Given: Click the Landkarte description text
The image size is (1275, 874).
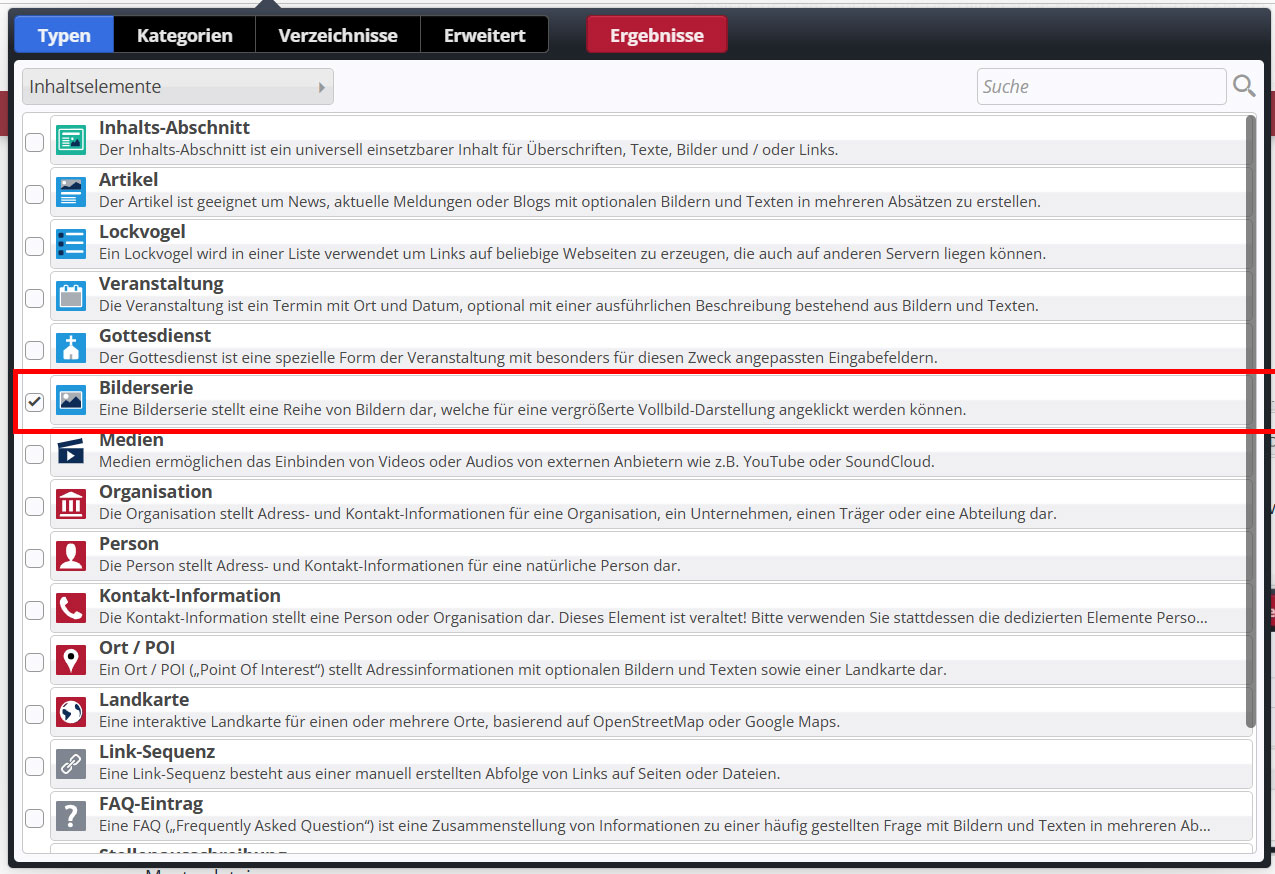Looking at the screenshot, I should [469, 722].
